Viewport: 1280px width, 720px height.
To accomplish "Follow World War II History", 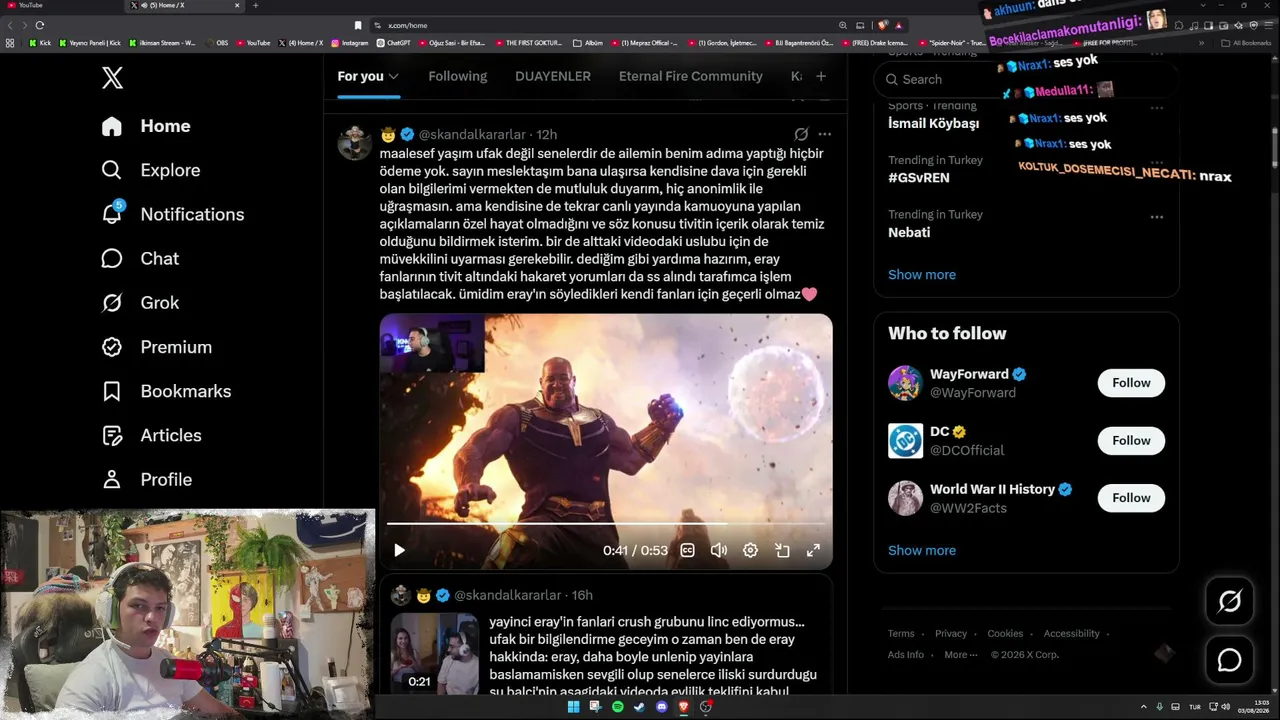I will [x=1131, y=498].
